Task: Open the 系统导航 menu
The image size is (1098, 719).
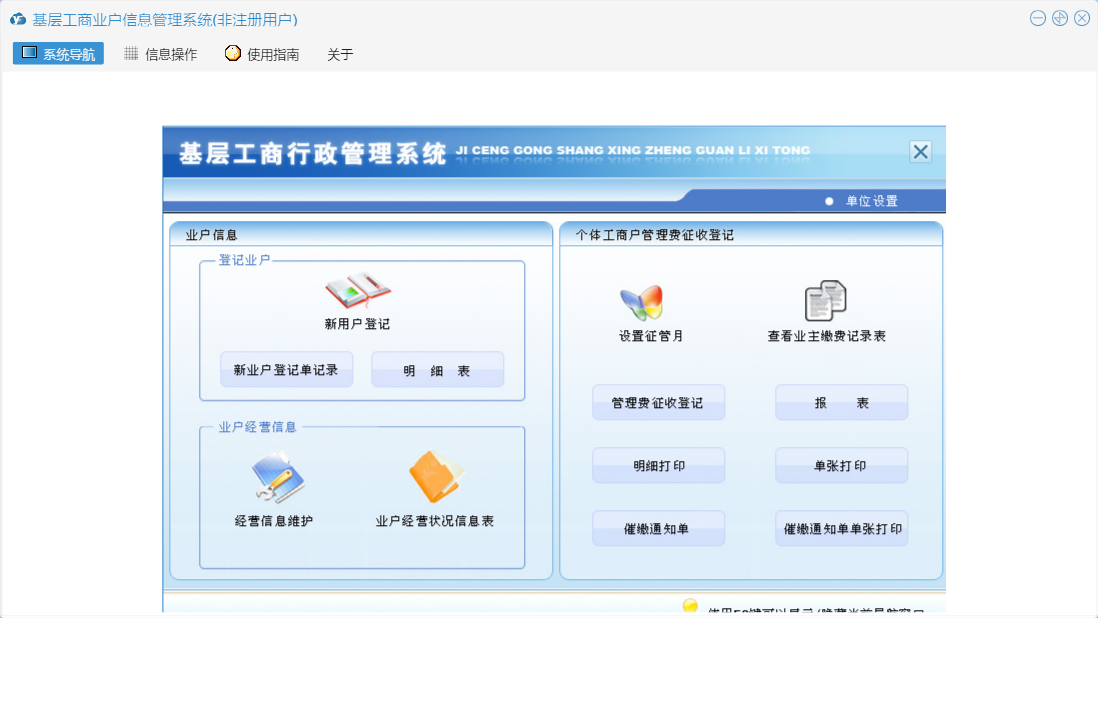Action: (x=58, y=54)
